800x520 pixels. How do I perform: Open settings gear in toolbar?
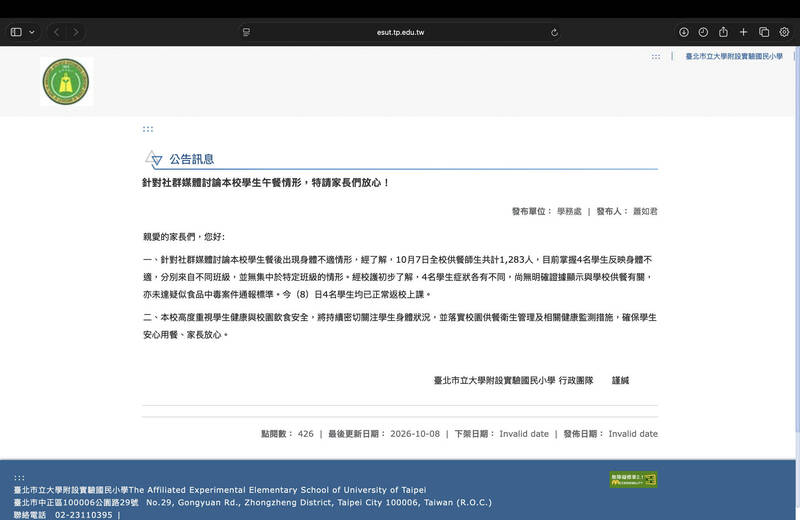click(784, 32)
